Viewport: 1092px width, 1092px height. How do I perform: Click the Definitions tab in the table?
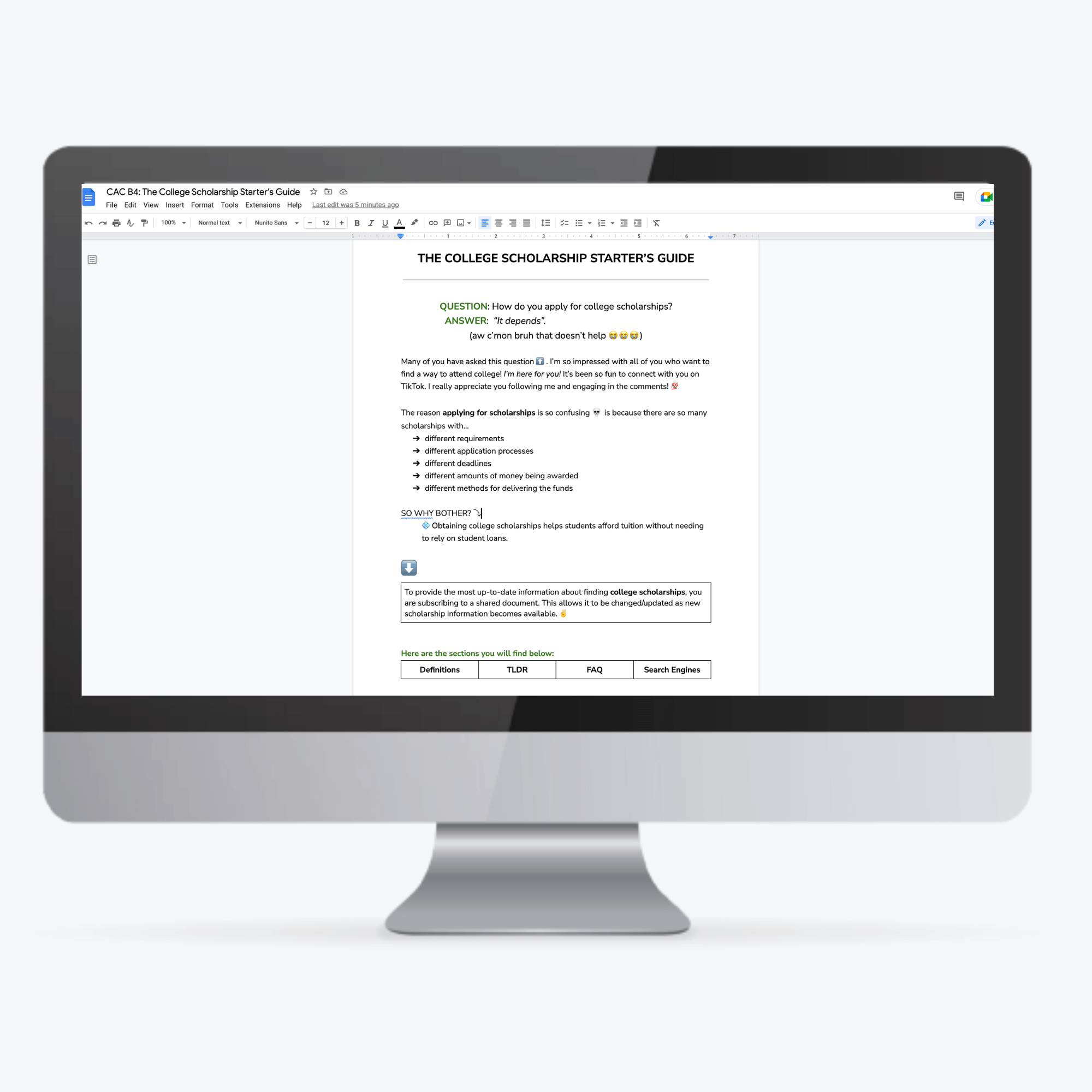pos(439,670)
